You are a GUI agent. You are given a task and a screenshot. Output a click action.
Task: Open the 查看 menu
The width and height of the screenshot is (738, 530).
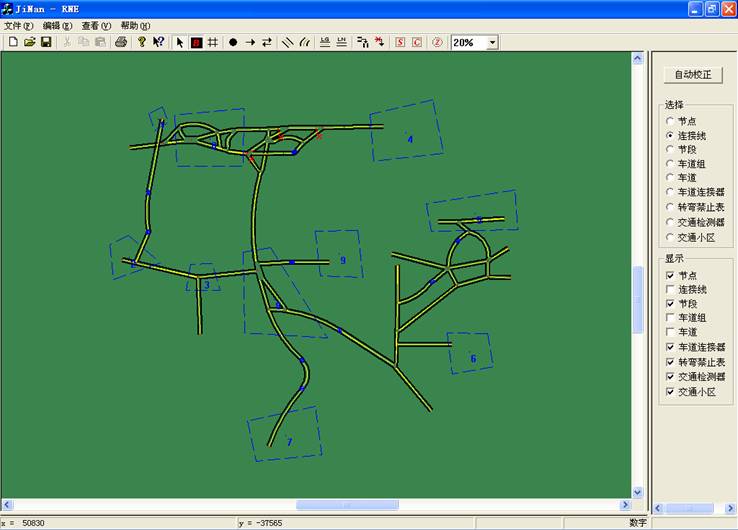pos(96,26)
